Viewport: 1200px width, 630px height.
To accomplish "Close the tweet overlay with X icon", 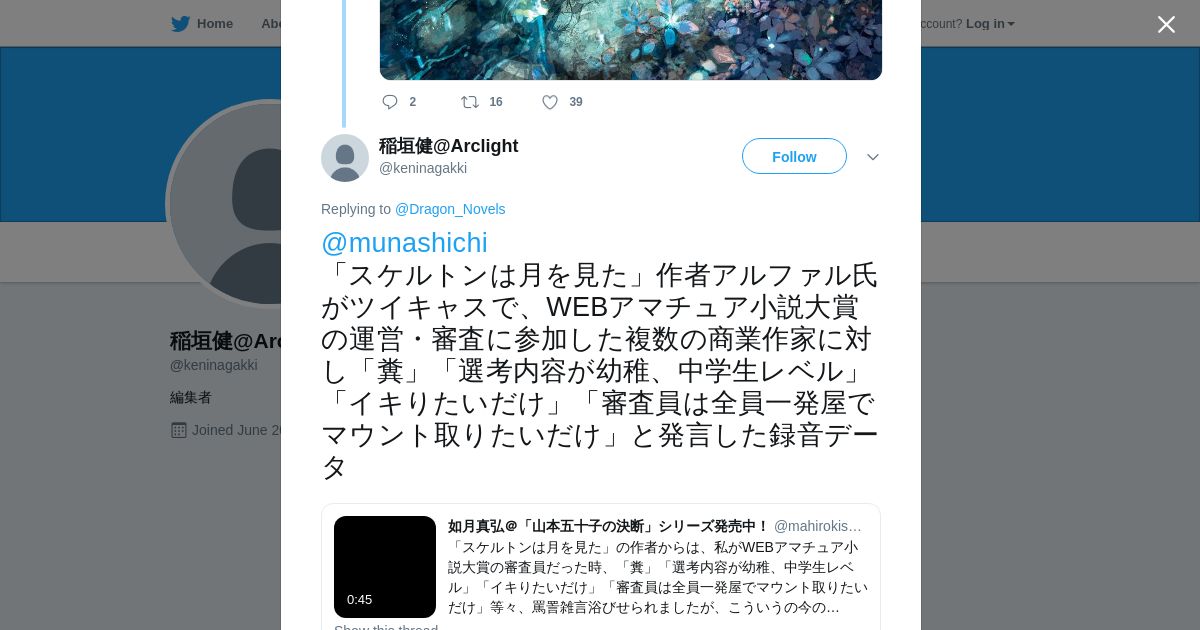I will [x=1166, y=24].
